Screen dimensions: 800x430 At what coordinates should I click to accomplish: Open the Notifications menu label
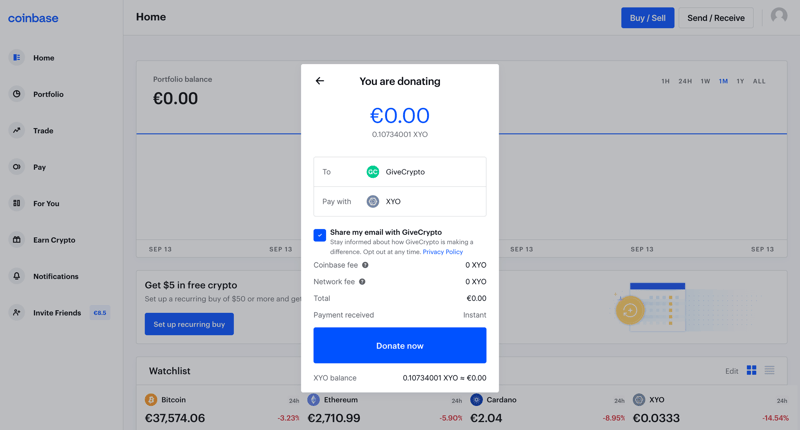pyautogui.click(x=56, y=276)
